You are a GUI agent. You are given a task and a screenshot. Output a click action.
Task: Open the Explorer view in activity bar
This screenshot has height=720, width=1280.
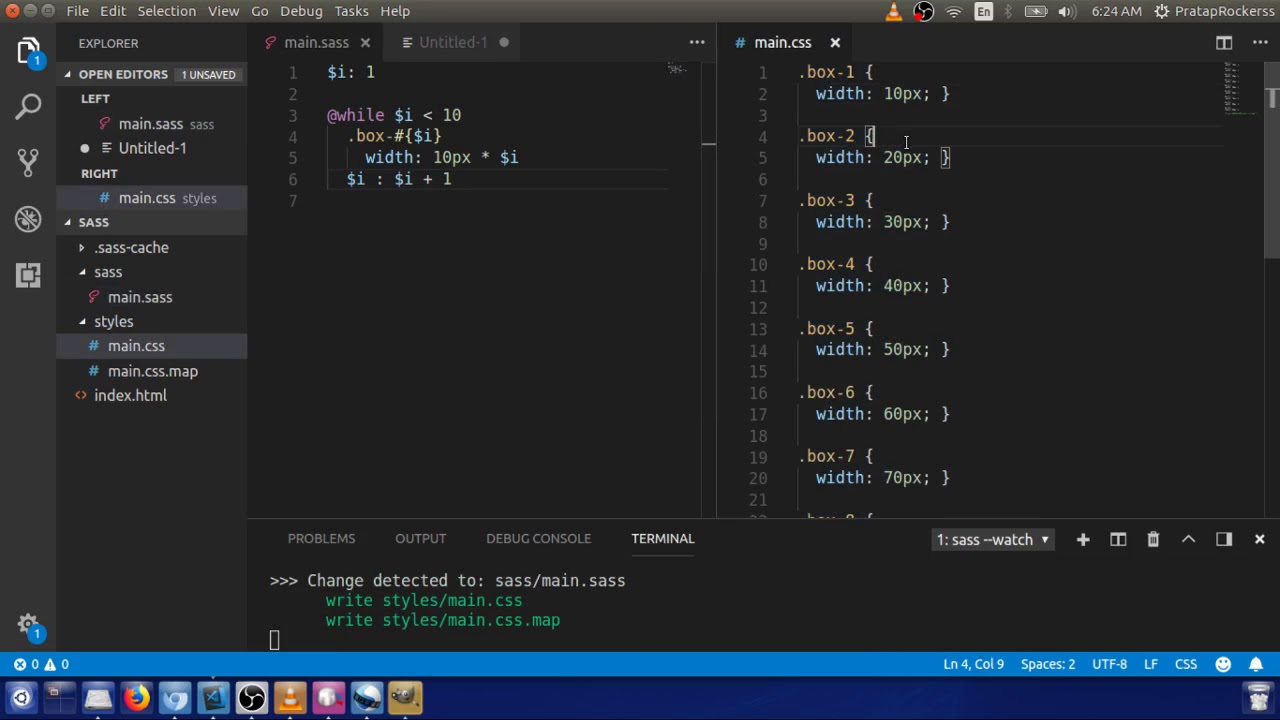[x=28, y=52]
